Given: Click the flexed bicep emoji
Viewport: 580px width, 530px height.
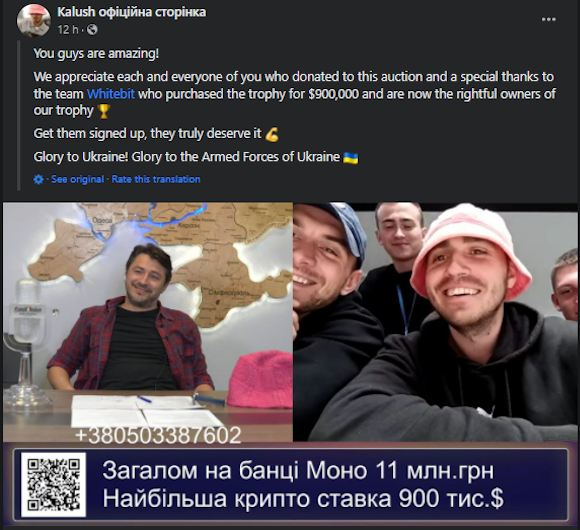Looking at the screenshot, I should (272, 134).
